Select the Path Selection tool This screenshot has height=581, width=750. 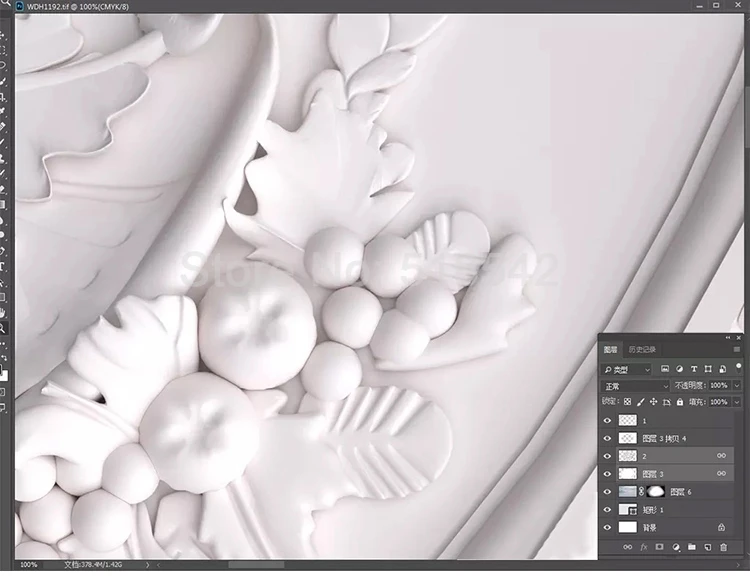tap(2, 282)
